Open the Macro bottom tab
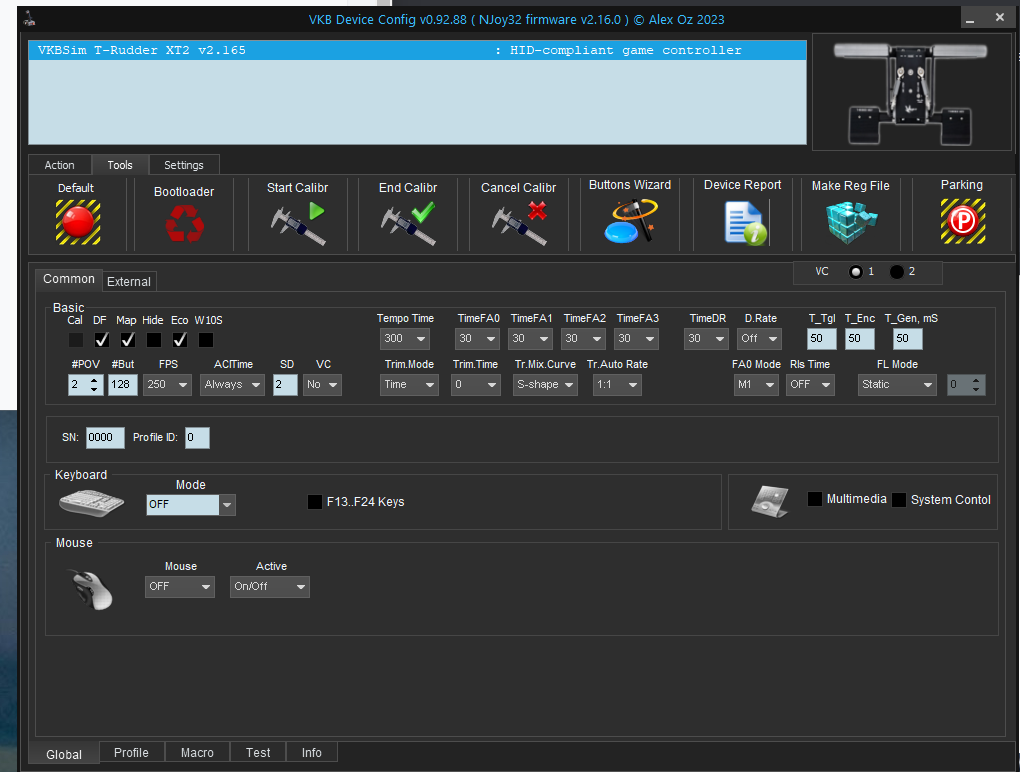1020x772 pixels. 197,752
